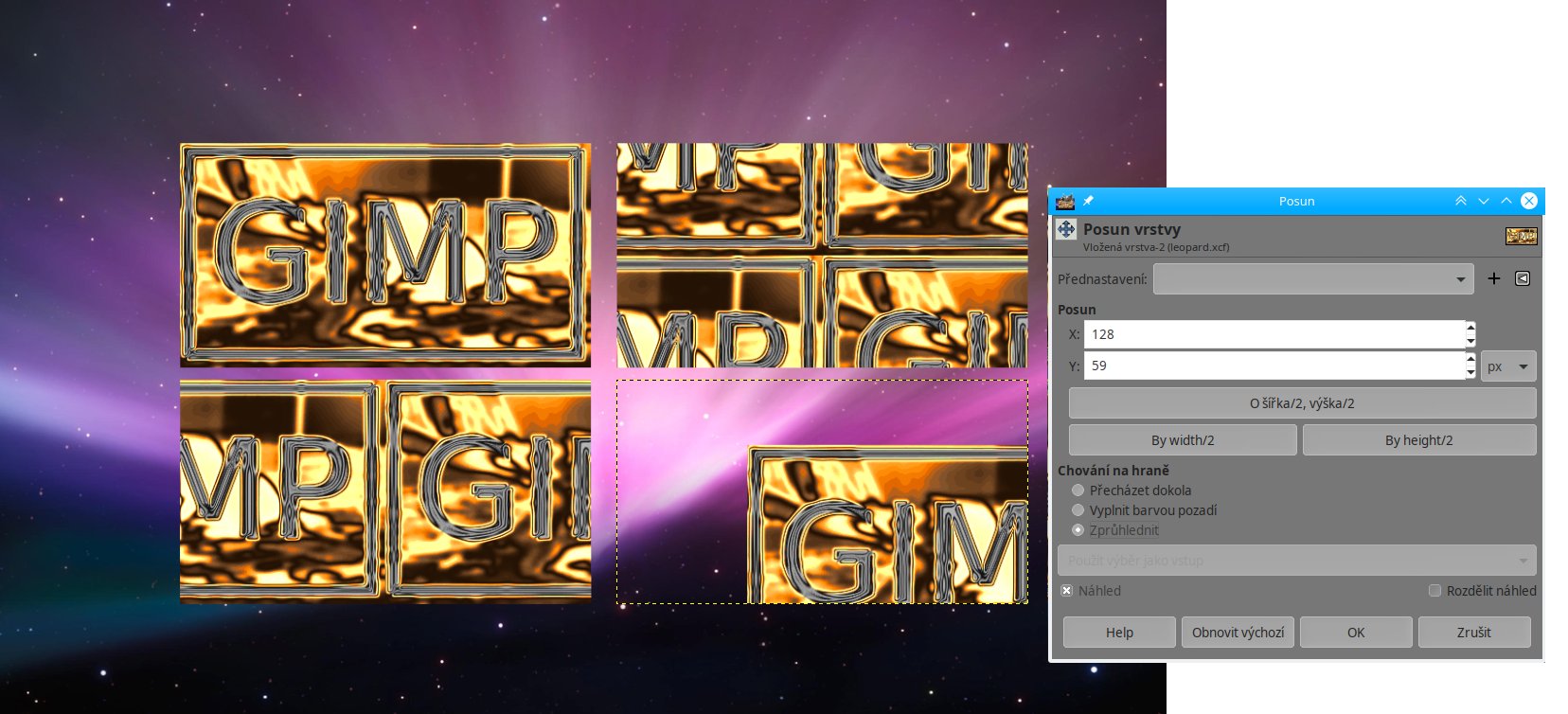This screenshot has width=1568, height=714.
Task: Click the top-left GIMP logo example image
Action: 385,255
